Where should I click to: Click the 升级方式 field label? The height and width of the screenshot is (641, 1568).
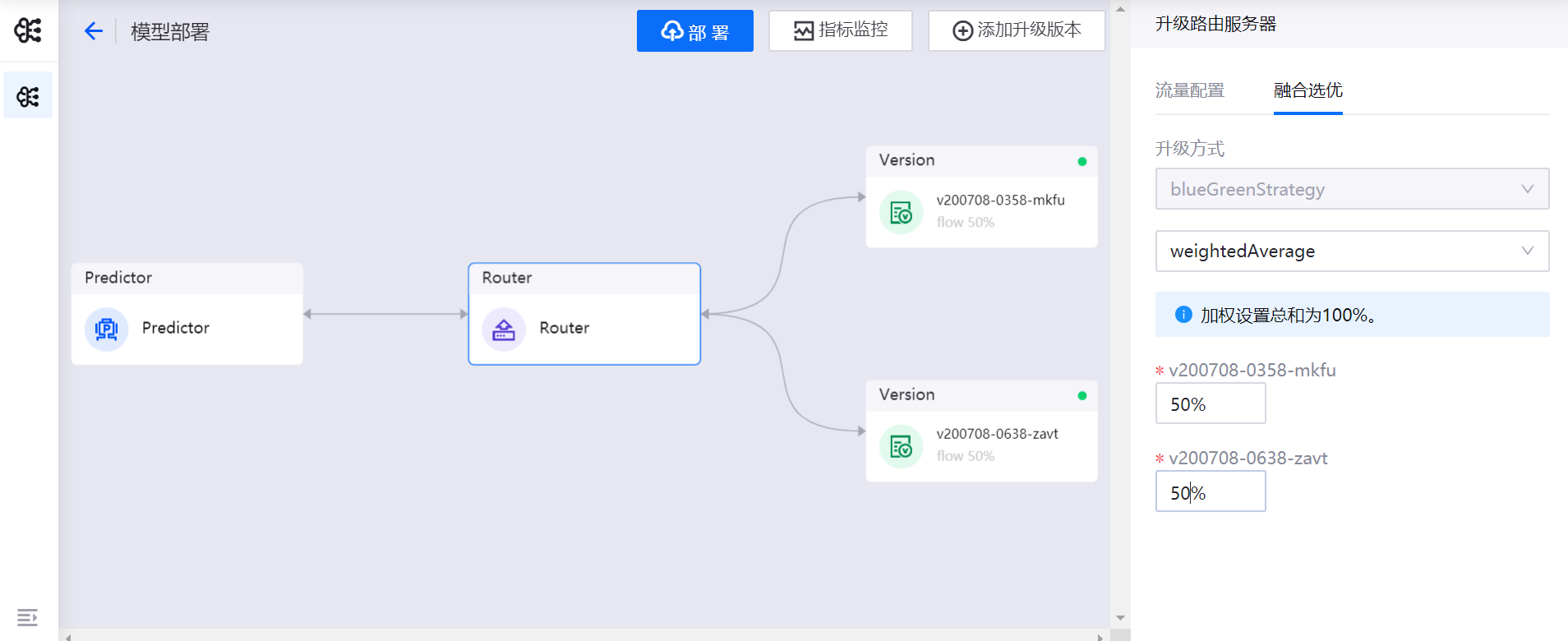1190,149
